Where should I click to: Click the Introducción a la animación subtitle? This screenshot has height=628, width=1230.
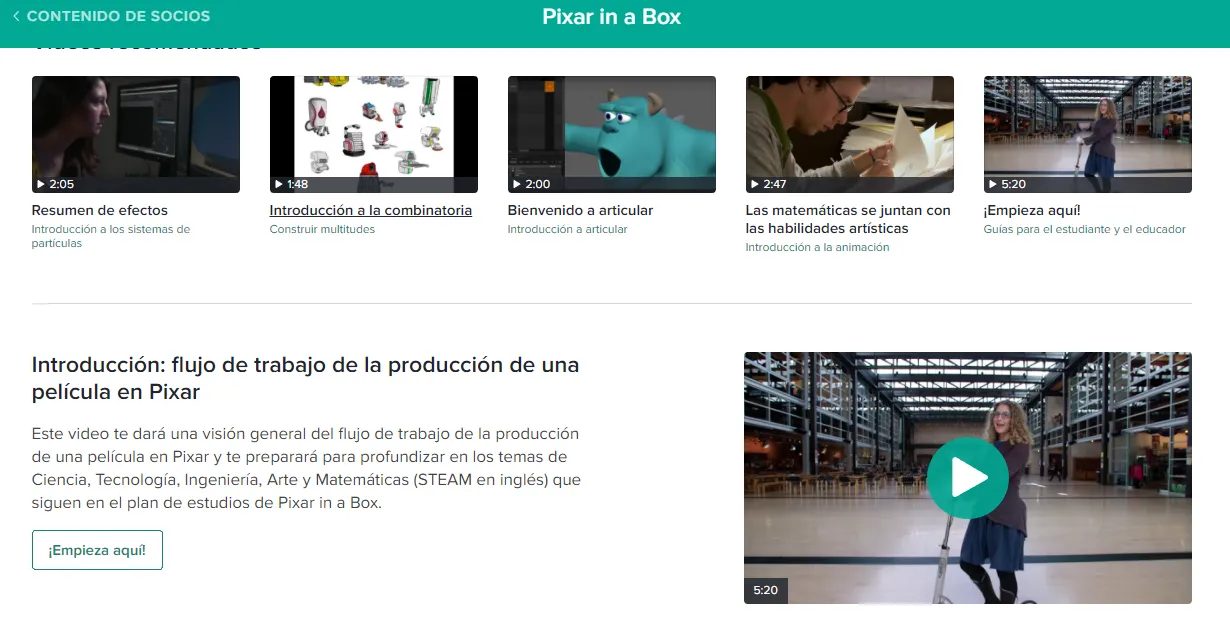817,247
